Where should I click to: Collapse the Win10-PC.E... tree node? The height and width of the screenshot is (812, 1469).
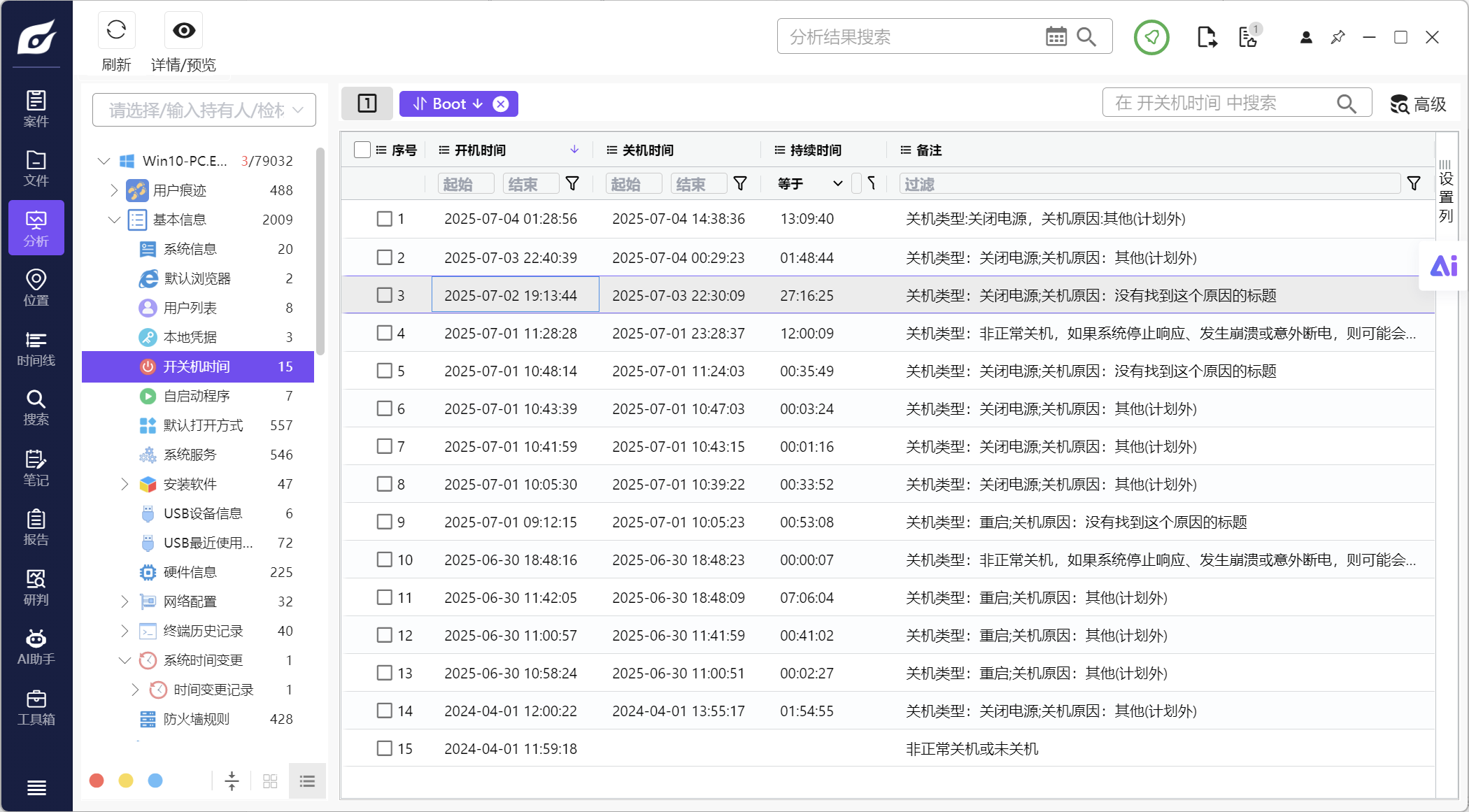click(104, 161)
